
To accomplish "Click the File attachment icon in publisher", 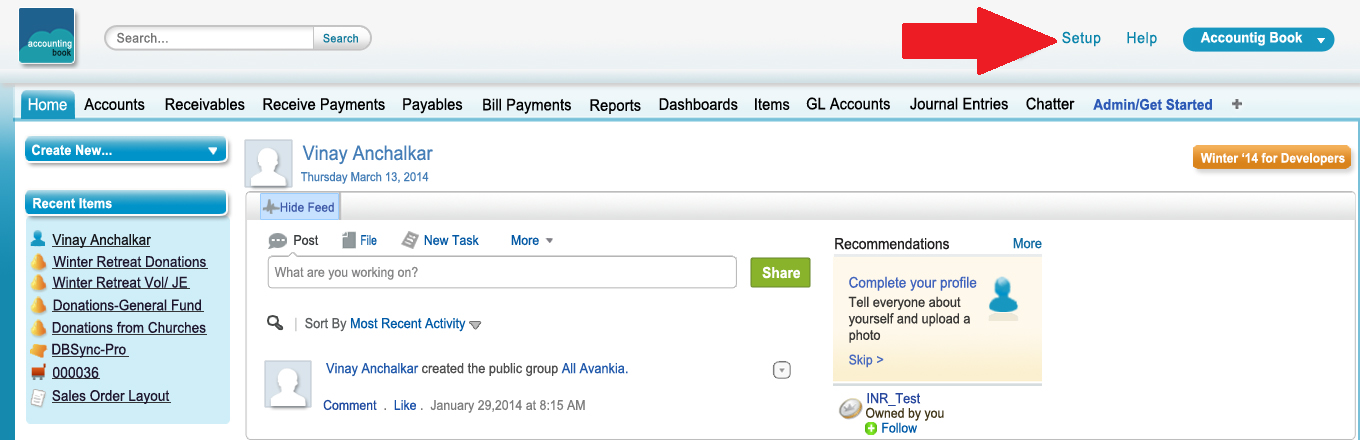I will 349,240.
